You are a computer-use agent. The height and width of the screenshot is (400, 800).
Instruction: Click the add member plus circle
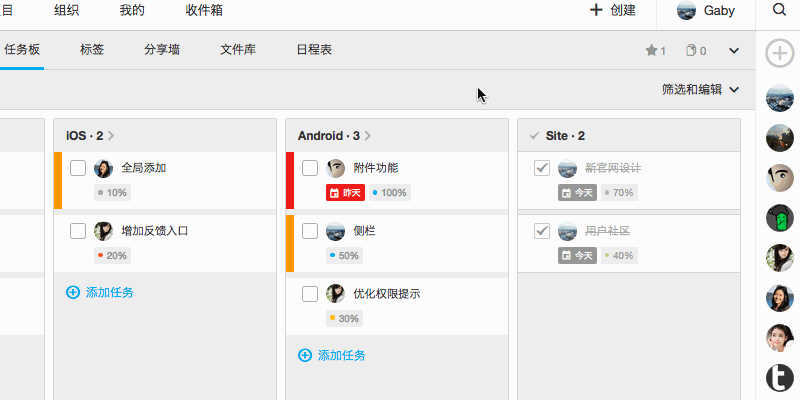click(780, 53)
